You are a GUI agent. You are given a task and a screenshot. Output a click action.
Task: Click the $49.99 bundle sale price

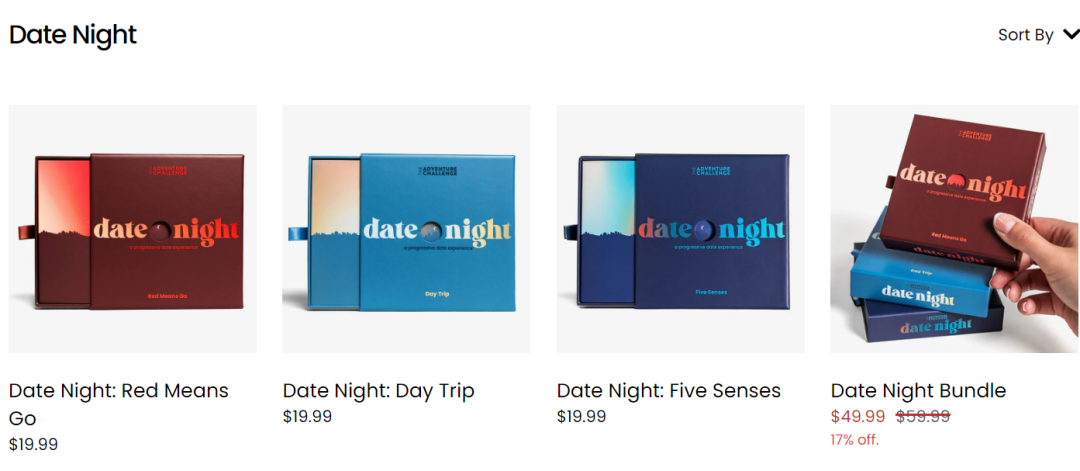point(858,416)
